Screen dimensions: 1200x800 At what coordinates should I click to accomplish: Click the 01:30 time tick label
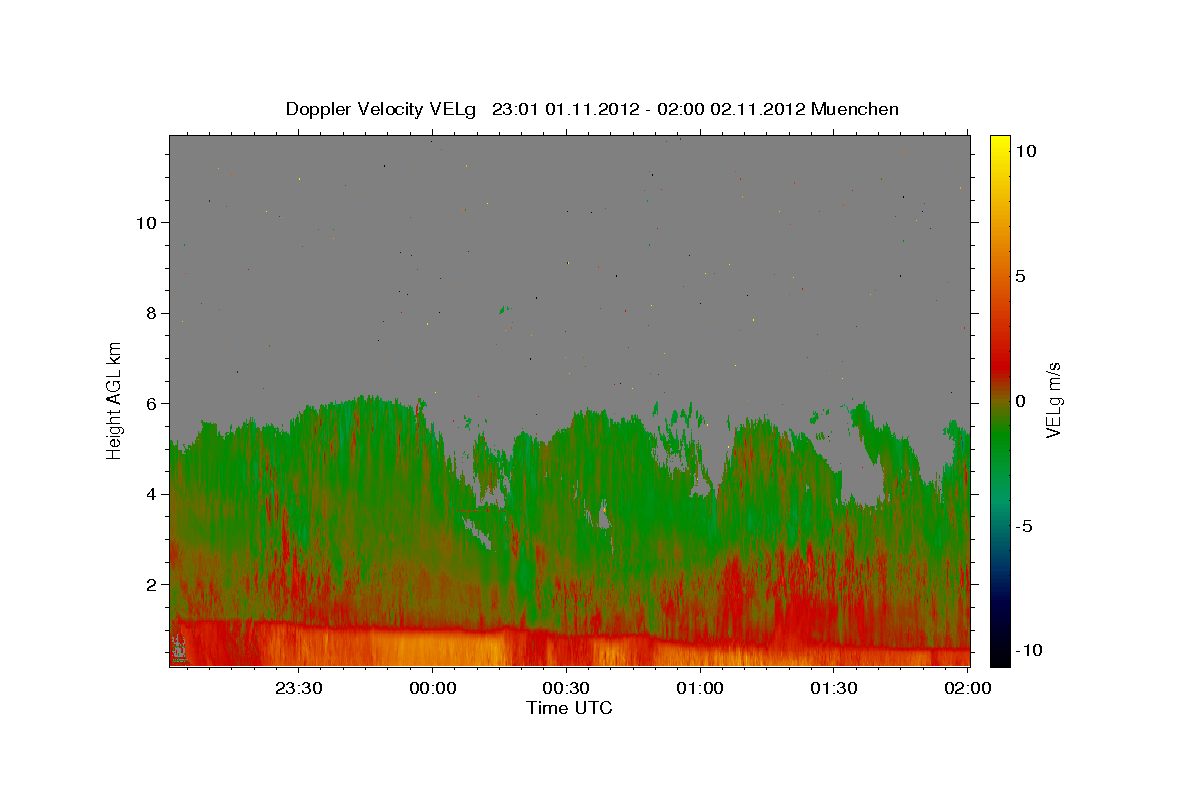(x=834, y=688)
